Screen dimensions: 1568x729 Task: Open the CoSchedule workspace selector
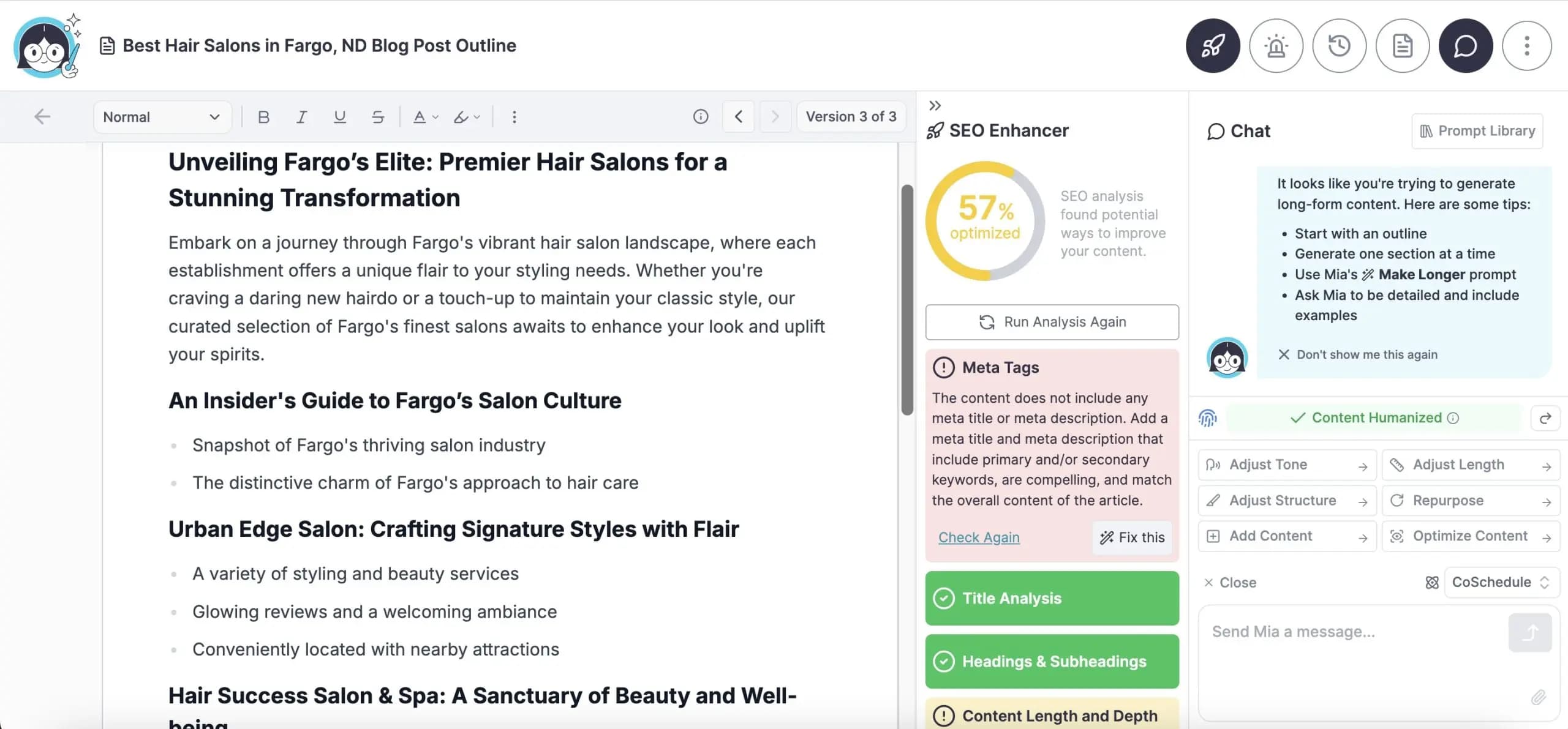coord(1501,582)
